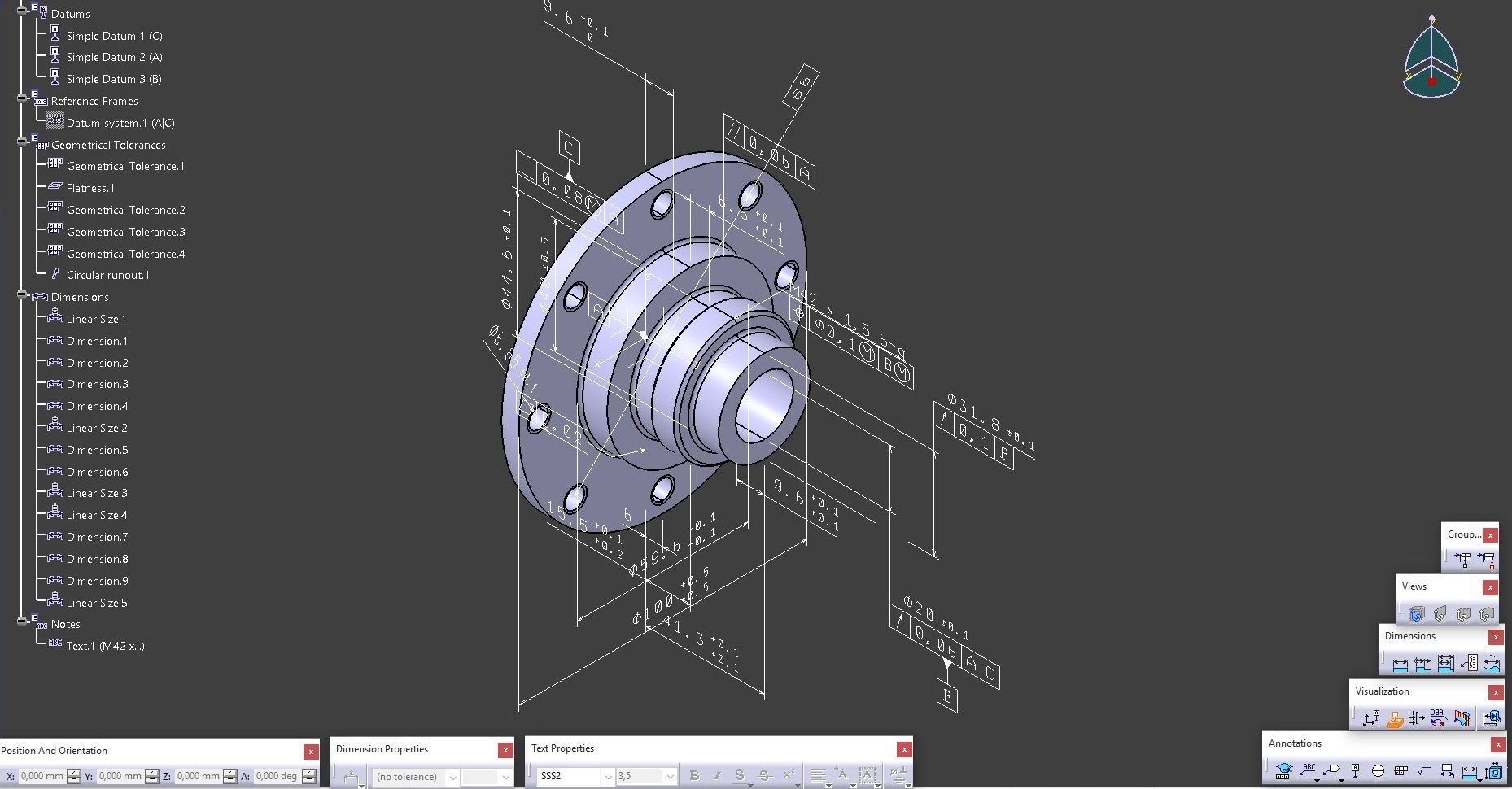Toggle Bold text formatting
This screenshot has height=789, width=1512.
(x=694, y=776)
